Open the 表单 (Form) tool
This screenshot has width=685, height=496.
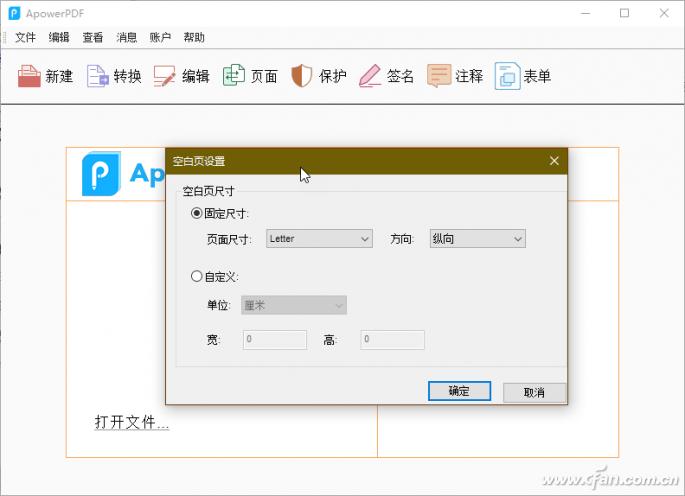point(507,76)
